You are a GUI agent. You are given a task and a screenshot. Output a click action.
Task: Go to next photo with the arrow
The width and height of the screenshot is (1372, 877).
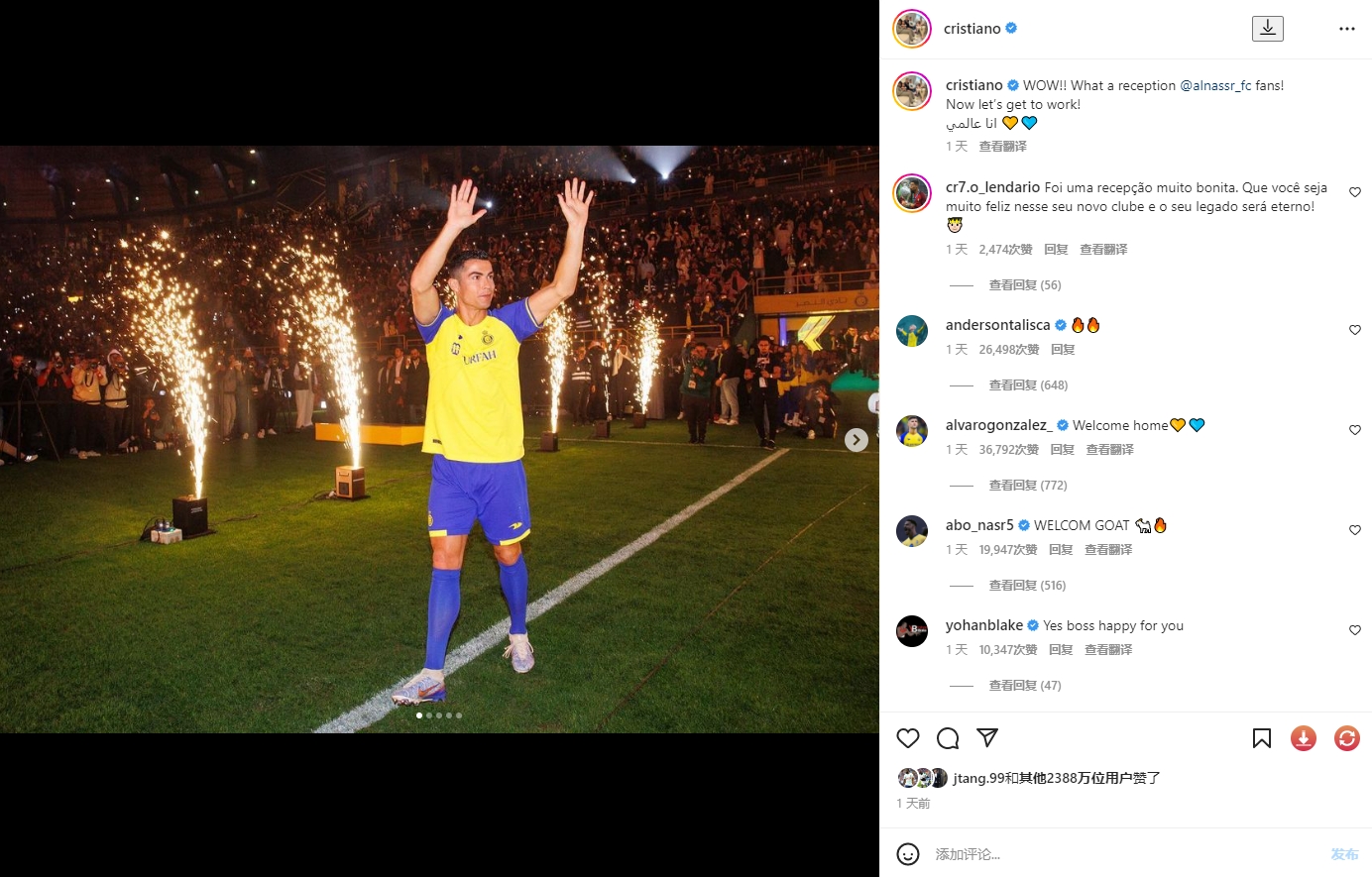(857, 440)
